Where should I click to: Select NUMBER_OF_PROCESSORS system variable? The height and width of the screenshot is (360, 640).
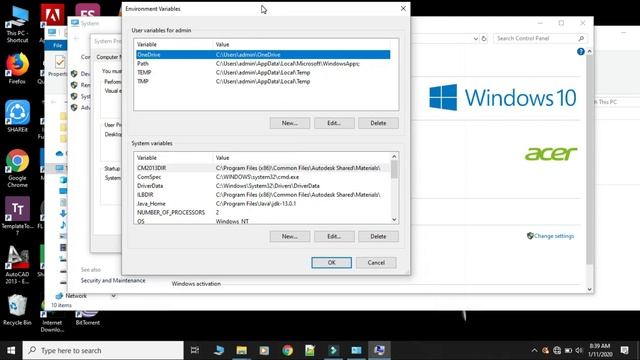[x=263, y=213]
